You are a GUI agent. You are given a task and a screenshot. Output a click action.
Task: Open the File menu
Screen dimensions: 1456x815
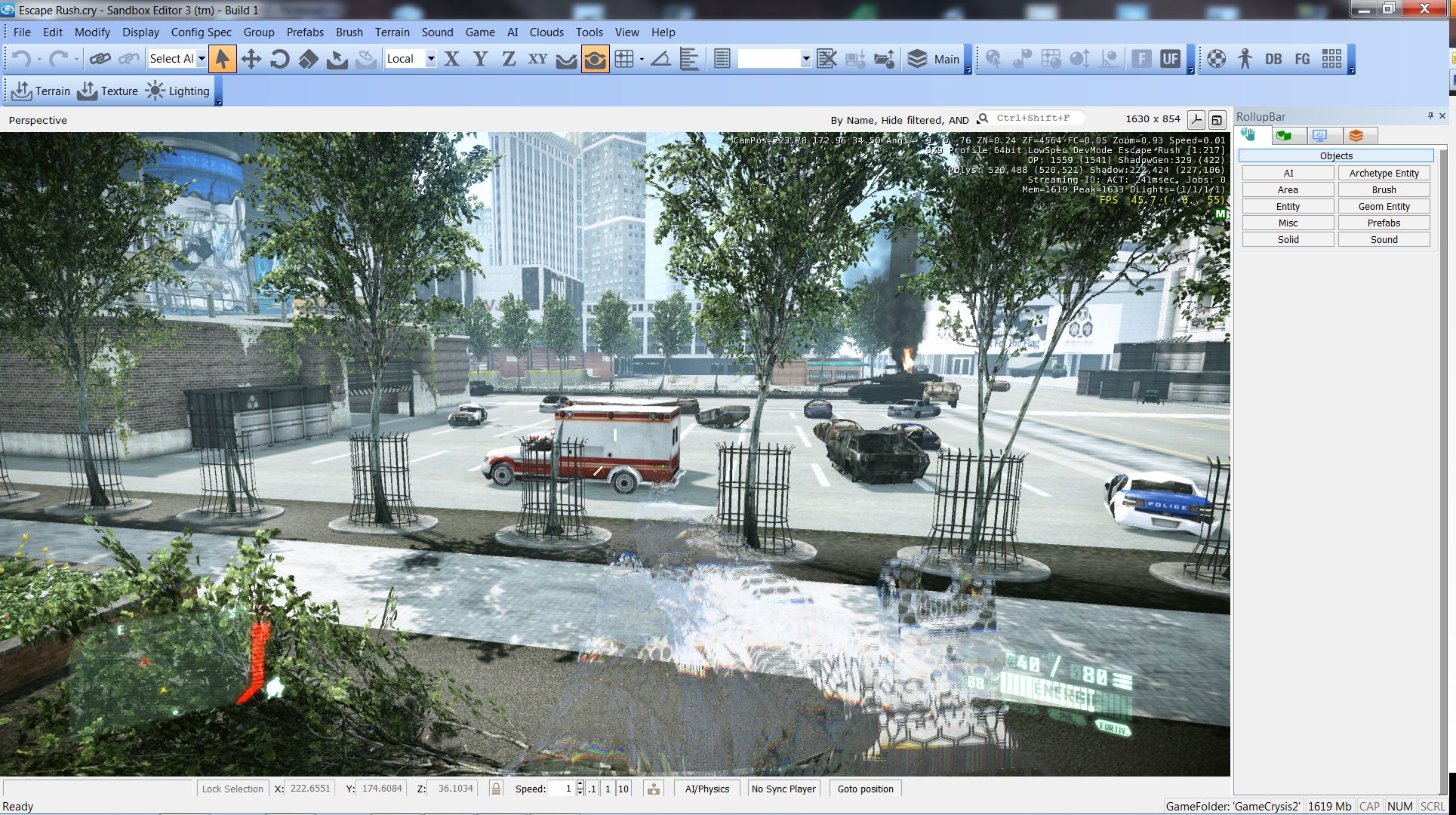pos(22,32)
